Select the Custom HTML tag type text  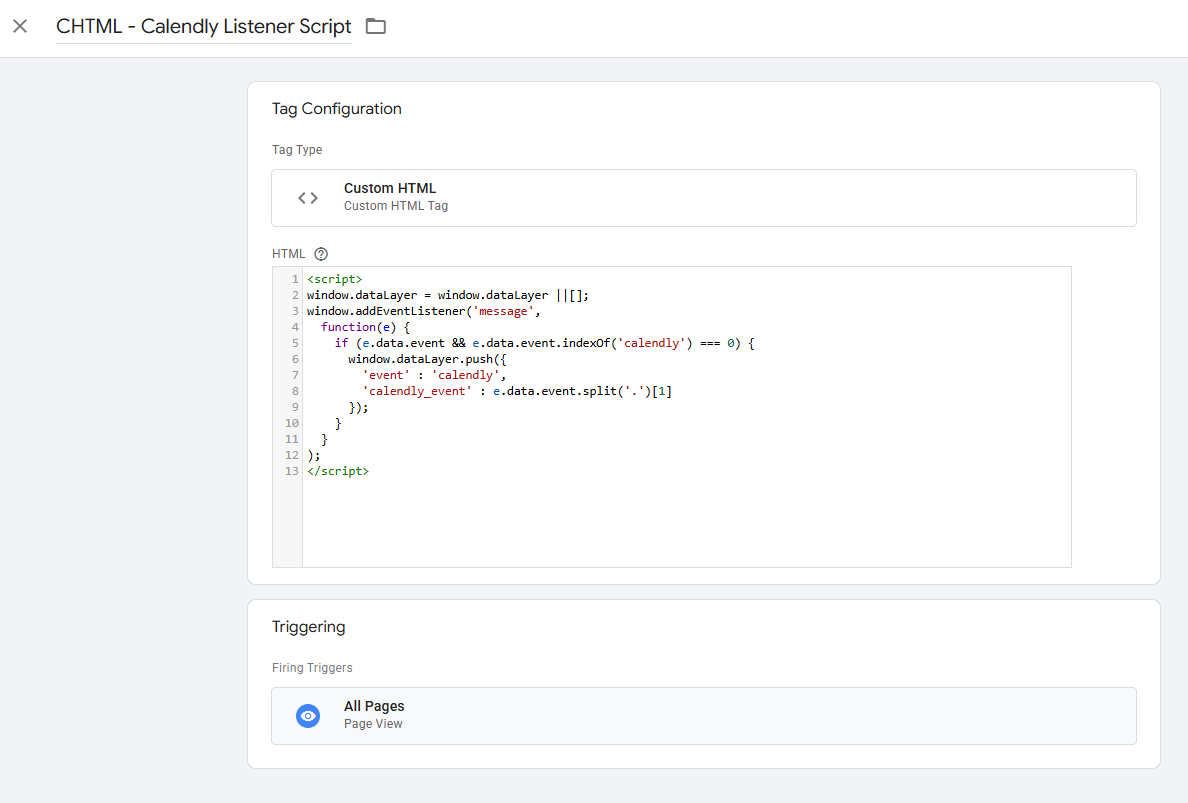[390, 188]
